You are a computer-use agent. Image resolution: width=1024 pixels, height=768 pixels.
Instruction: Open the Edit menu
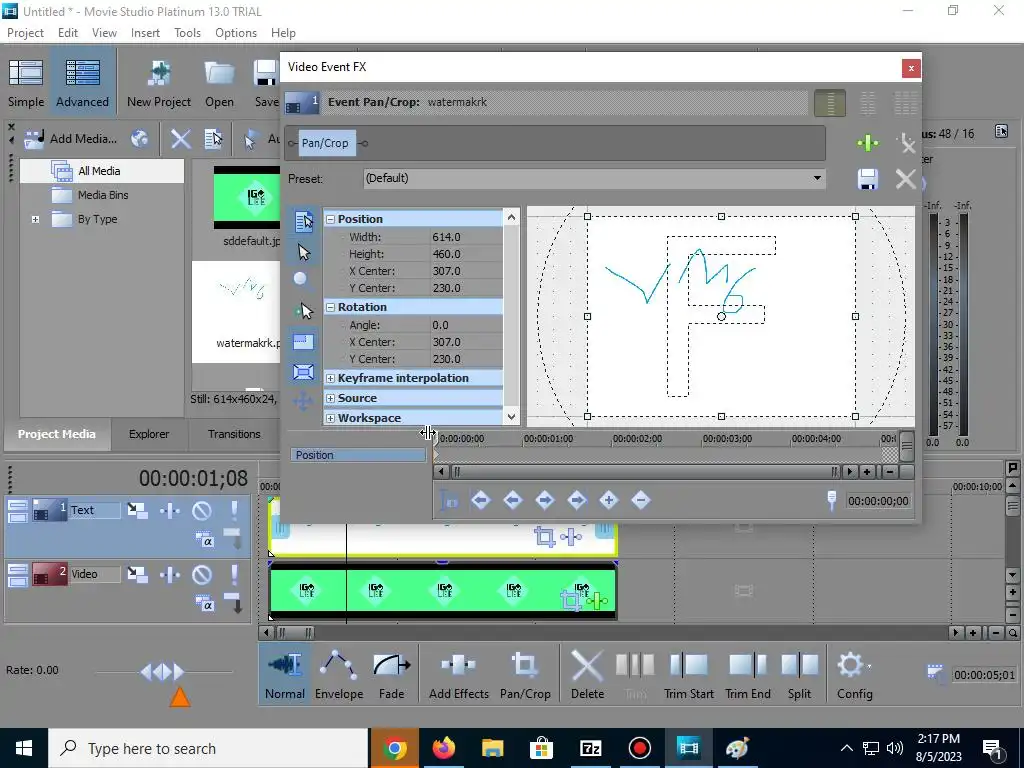click(x=68, y=33)
